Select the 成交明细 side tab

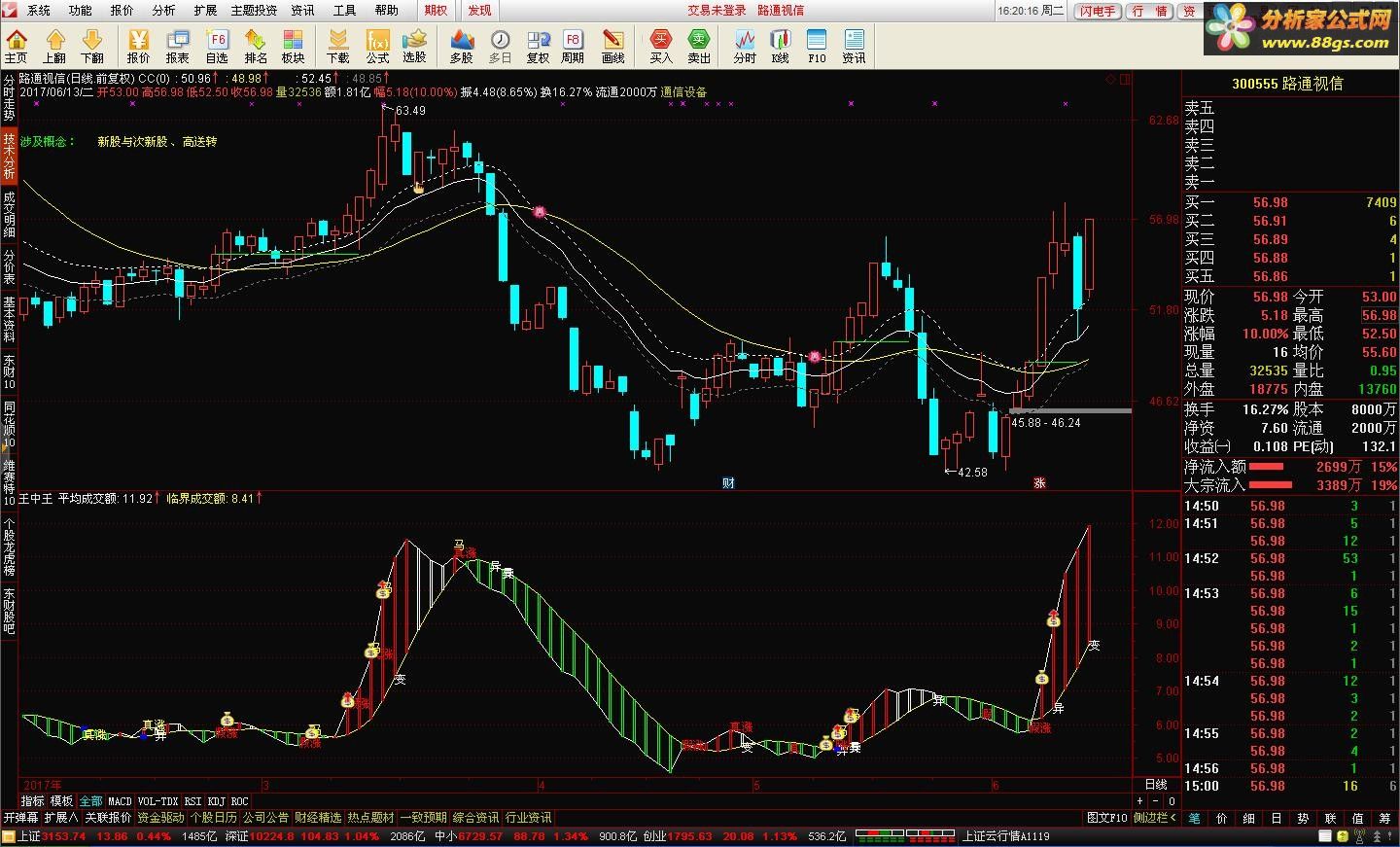[9, 214]
